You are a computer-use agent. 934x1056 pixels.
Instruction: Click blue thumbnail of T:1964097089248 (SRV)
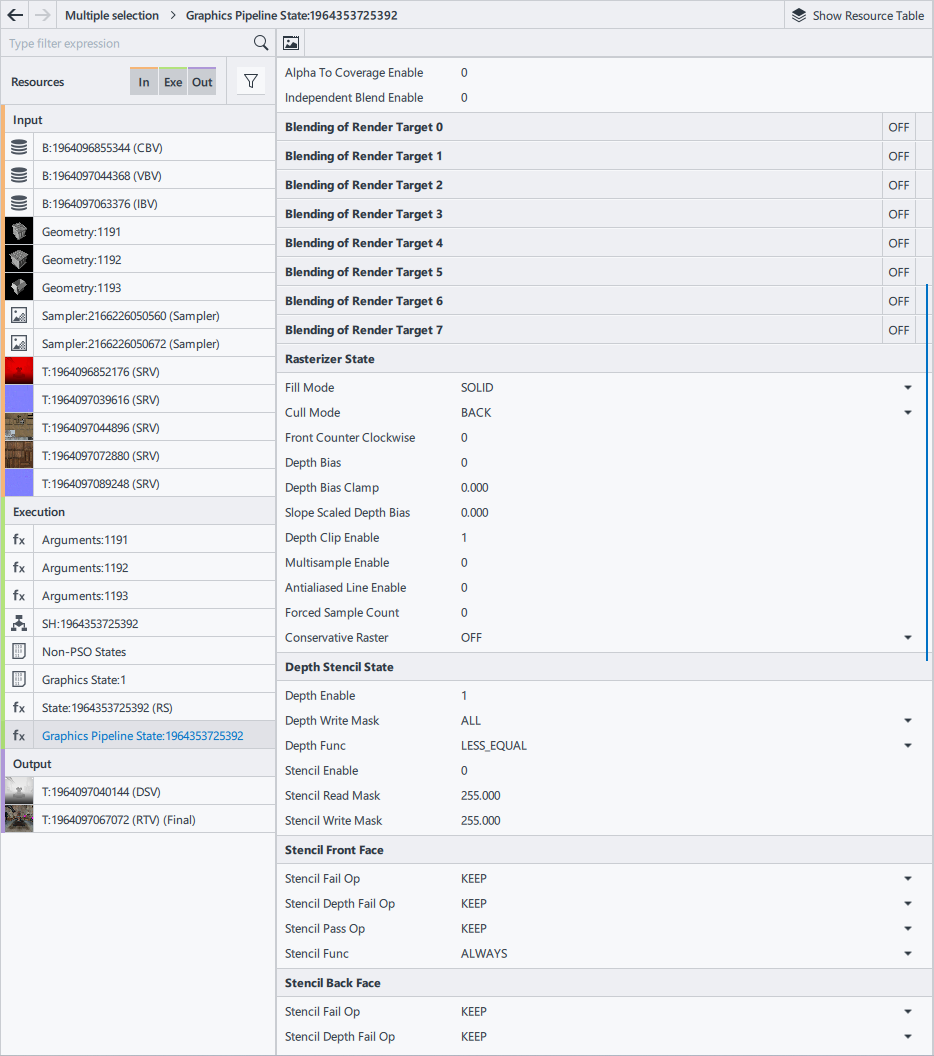tap(19, 484)
